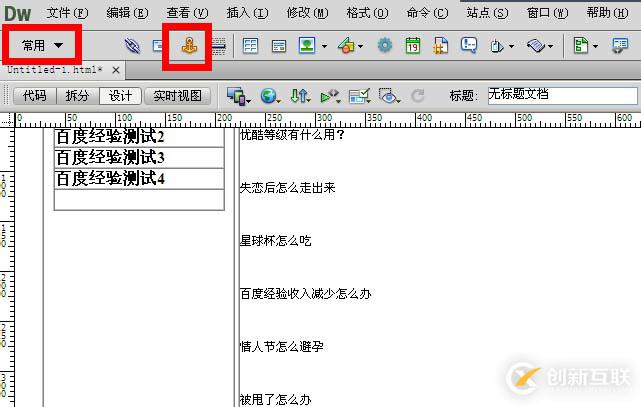
Task: Expand the Images dropdown arrow
Action: coord(324,46)
